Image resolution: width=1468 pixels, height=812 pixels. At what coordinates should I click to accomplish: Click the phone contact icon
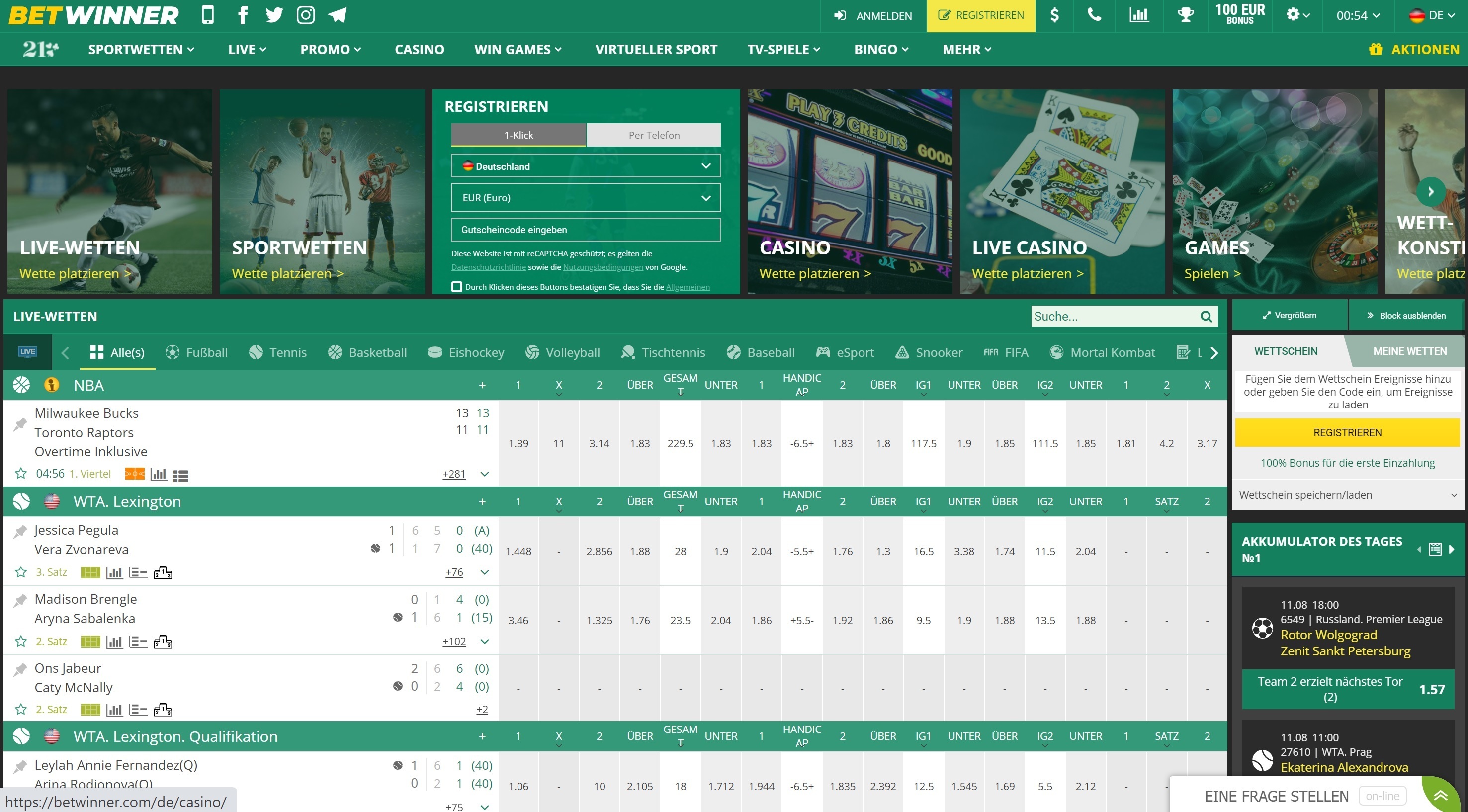coord(1095,15)
